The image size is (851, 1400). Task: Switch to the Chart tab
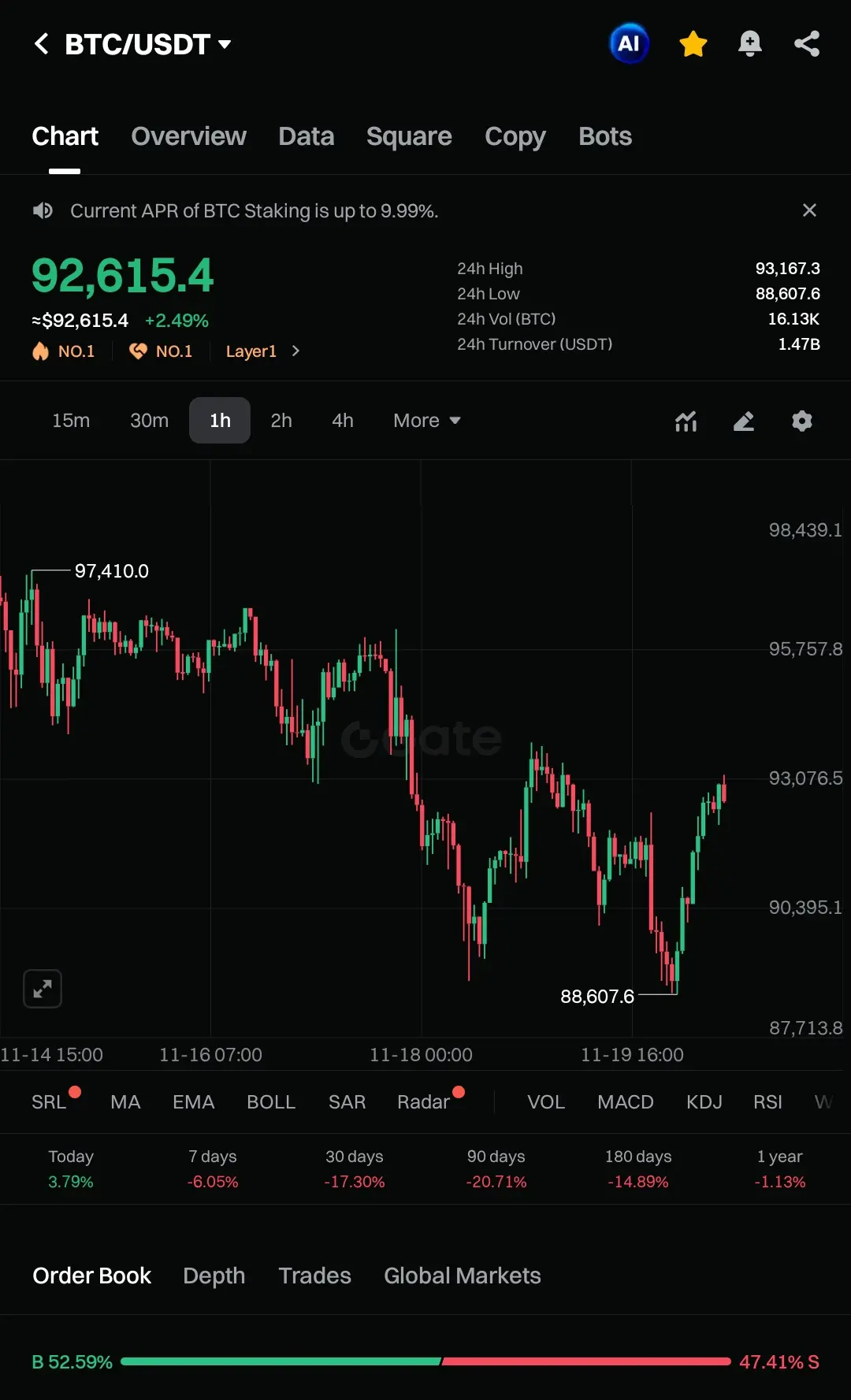point(65,136)
